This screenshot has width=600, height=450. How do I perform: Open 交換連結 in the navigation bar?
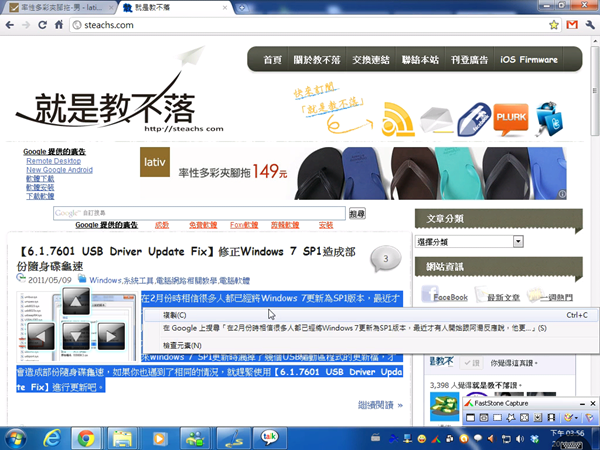371,60
